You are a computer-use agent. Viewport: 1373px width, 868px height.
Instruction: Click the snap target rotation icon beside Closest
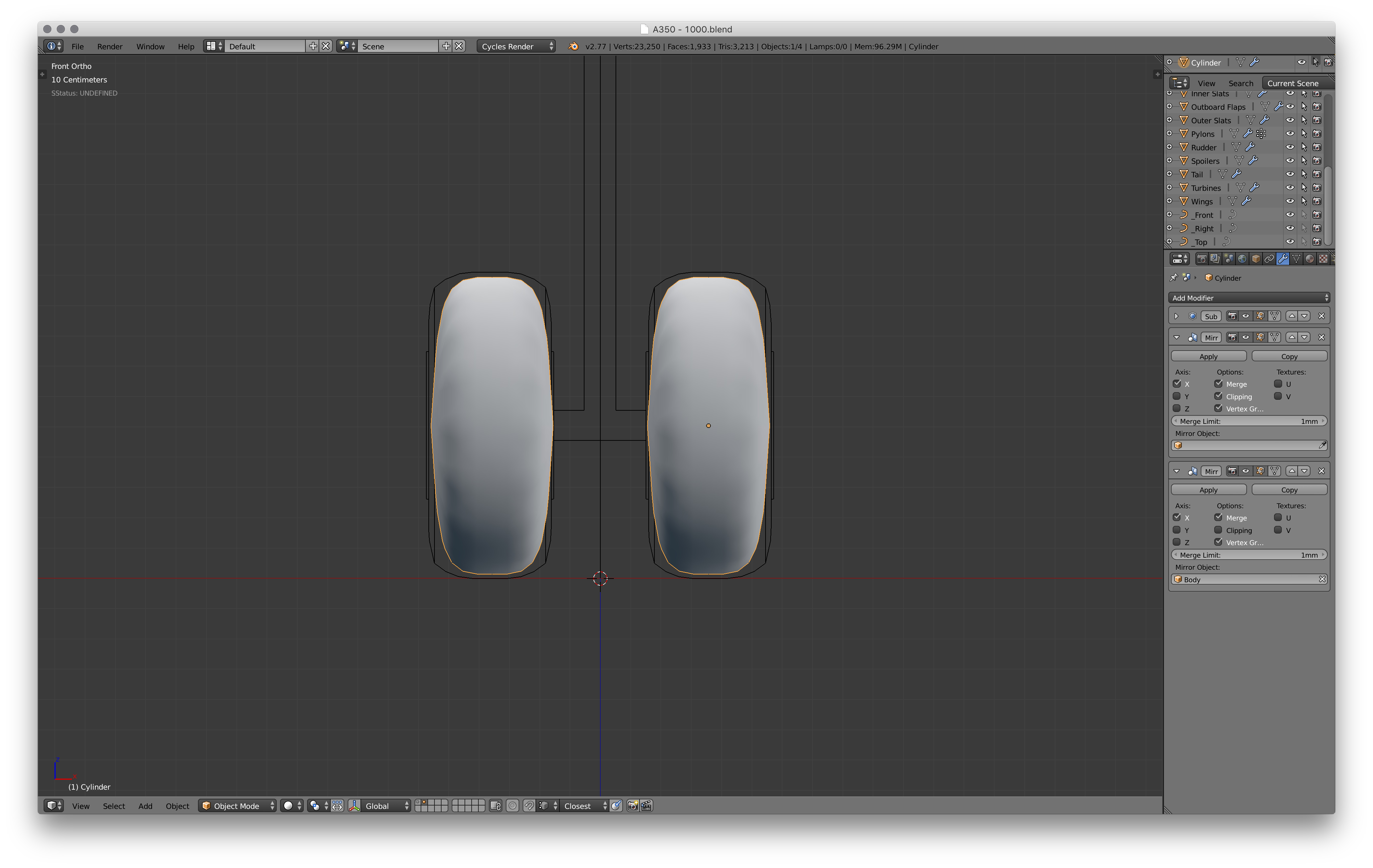(616, 805)
